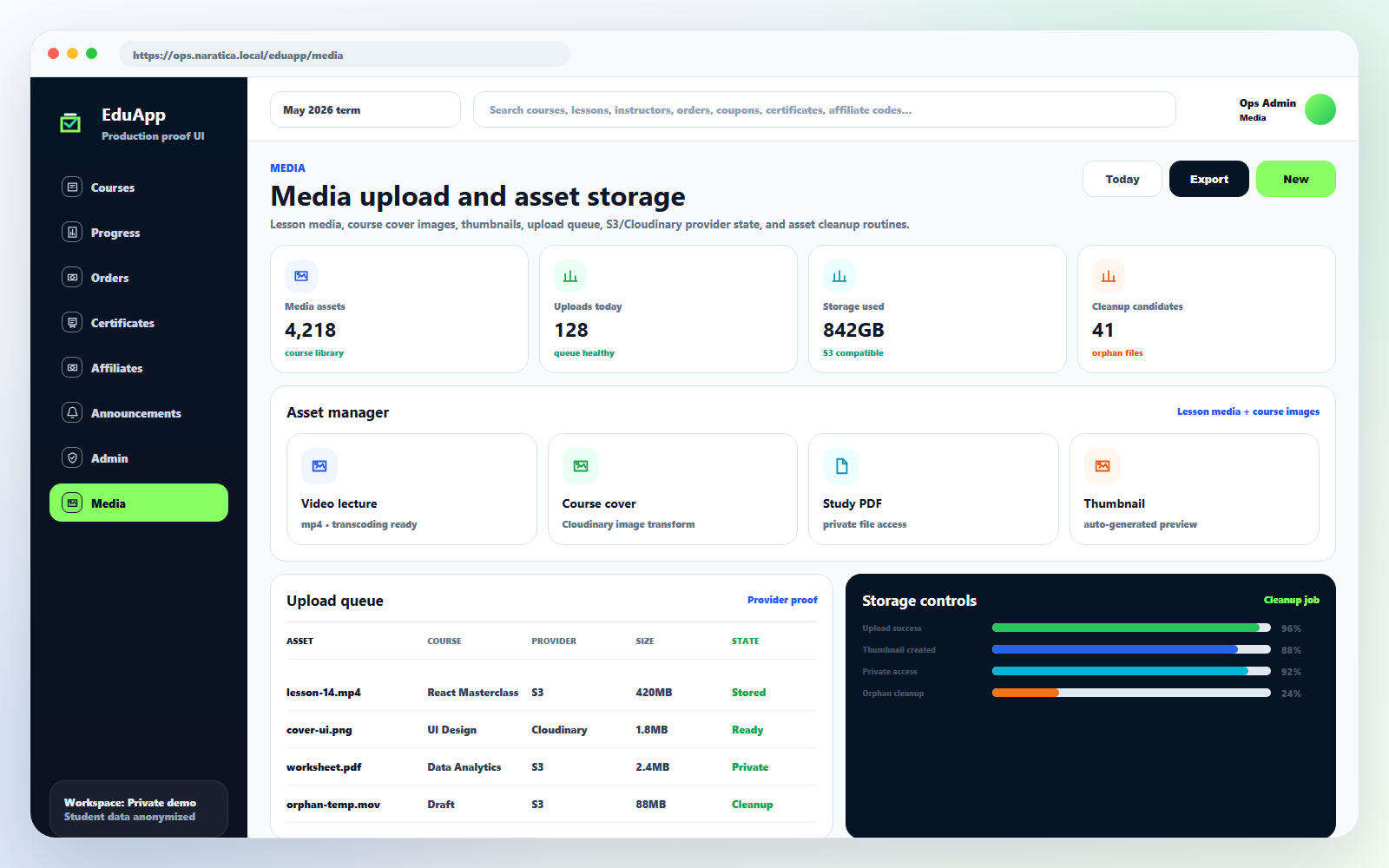Select the active Media menu item
Image resolution: width=1389 pixels, height=868 pixels.
point(139,503)
